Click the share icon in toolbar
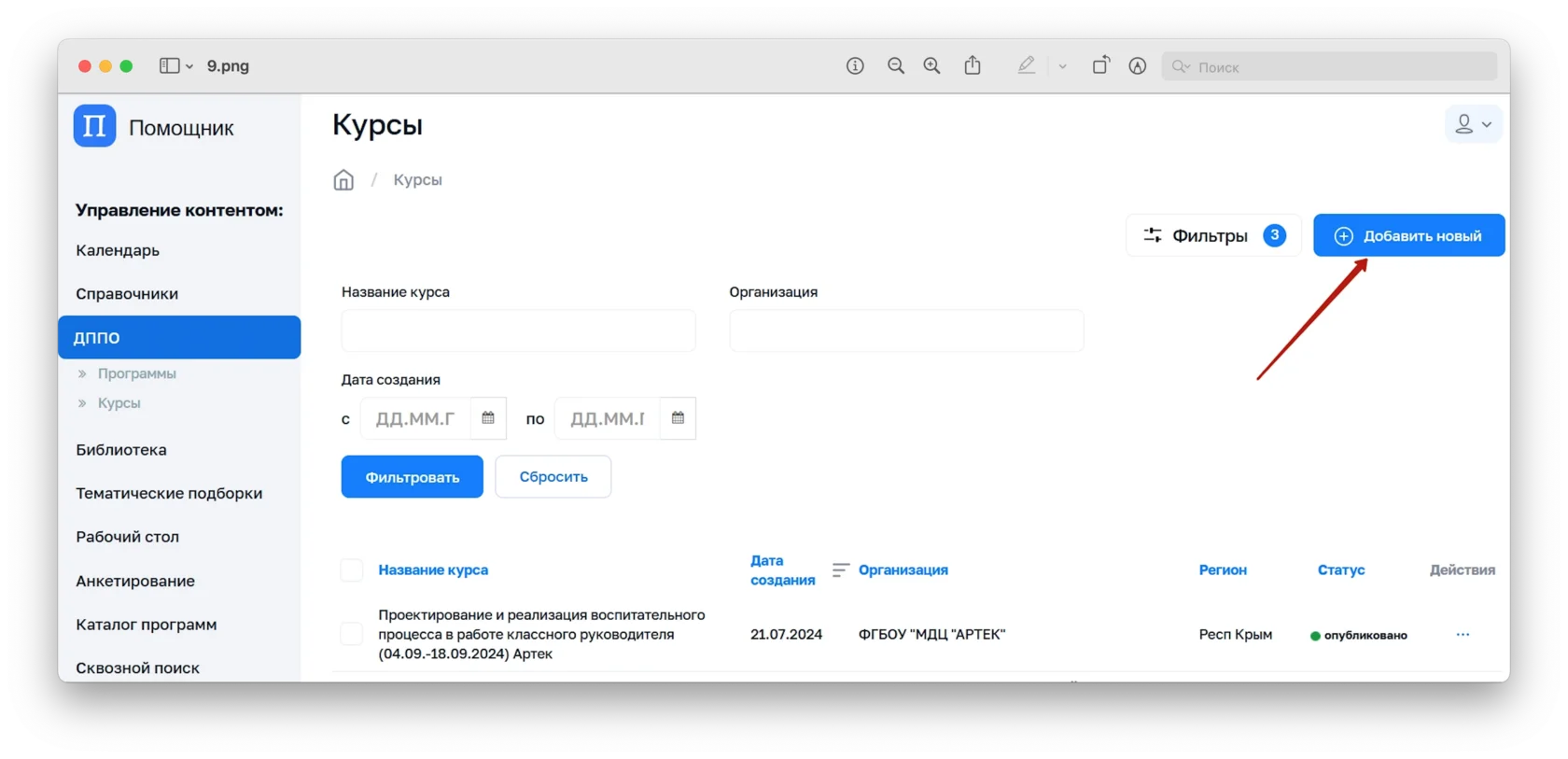Viewport: 1568px width, 759px height. (973, 65)
